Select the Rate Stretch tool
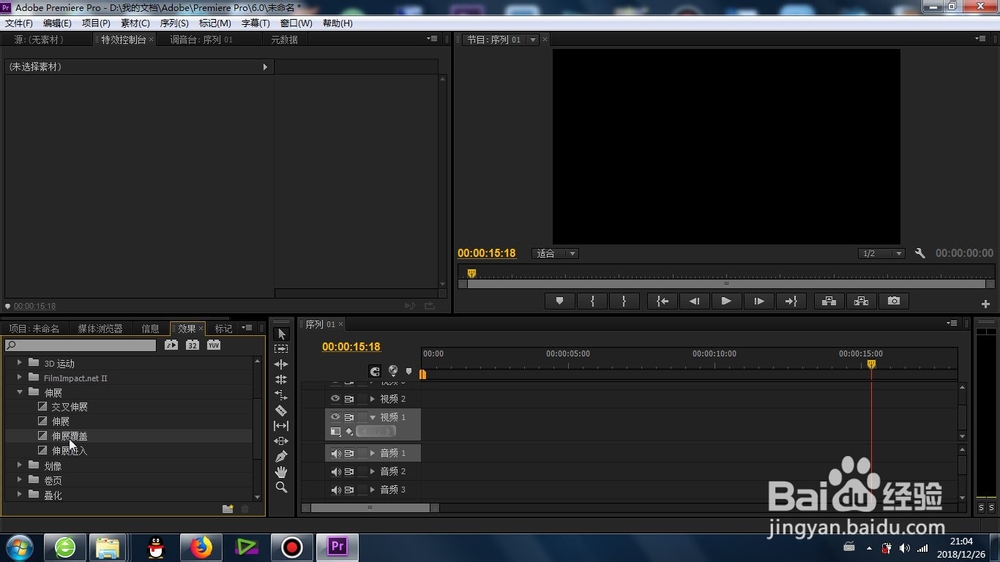The image size is (1000, 562). [281, 395]
